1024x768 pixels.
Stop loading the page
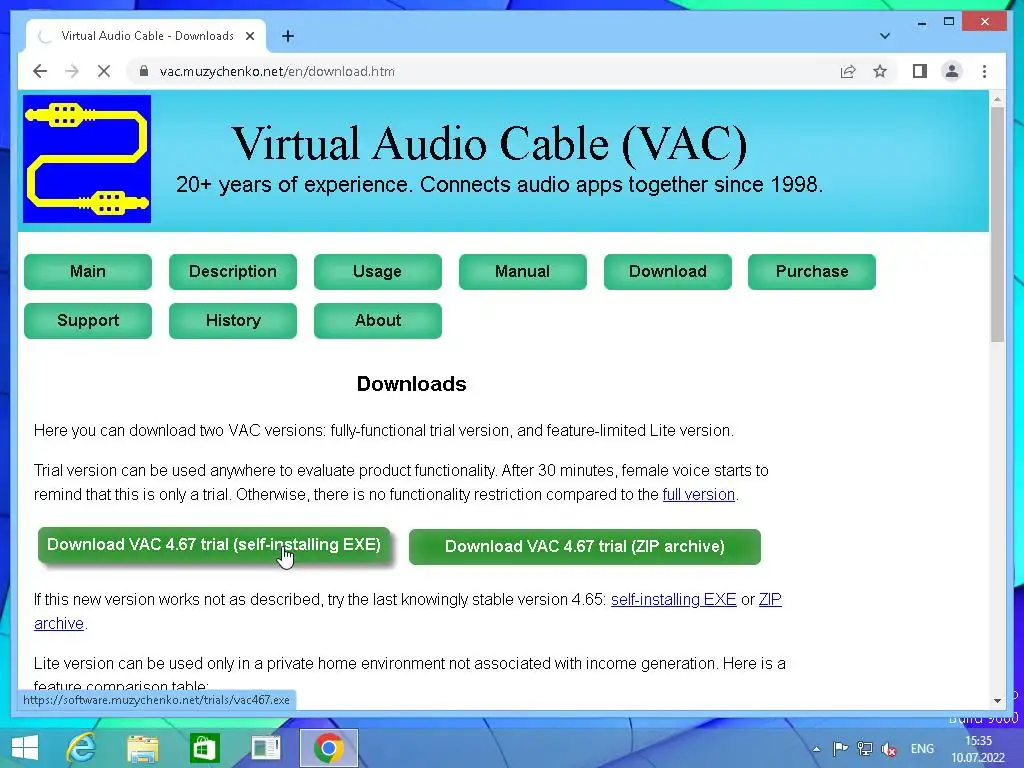tap(104, 71)
